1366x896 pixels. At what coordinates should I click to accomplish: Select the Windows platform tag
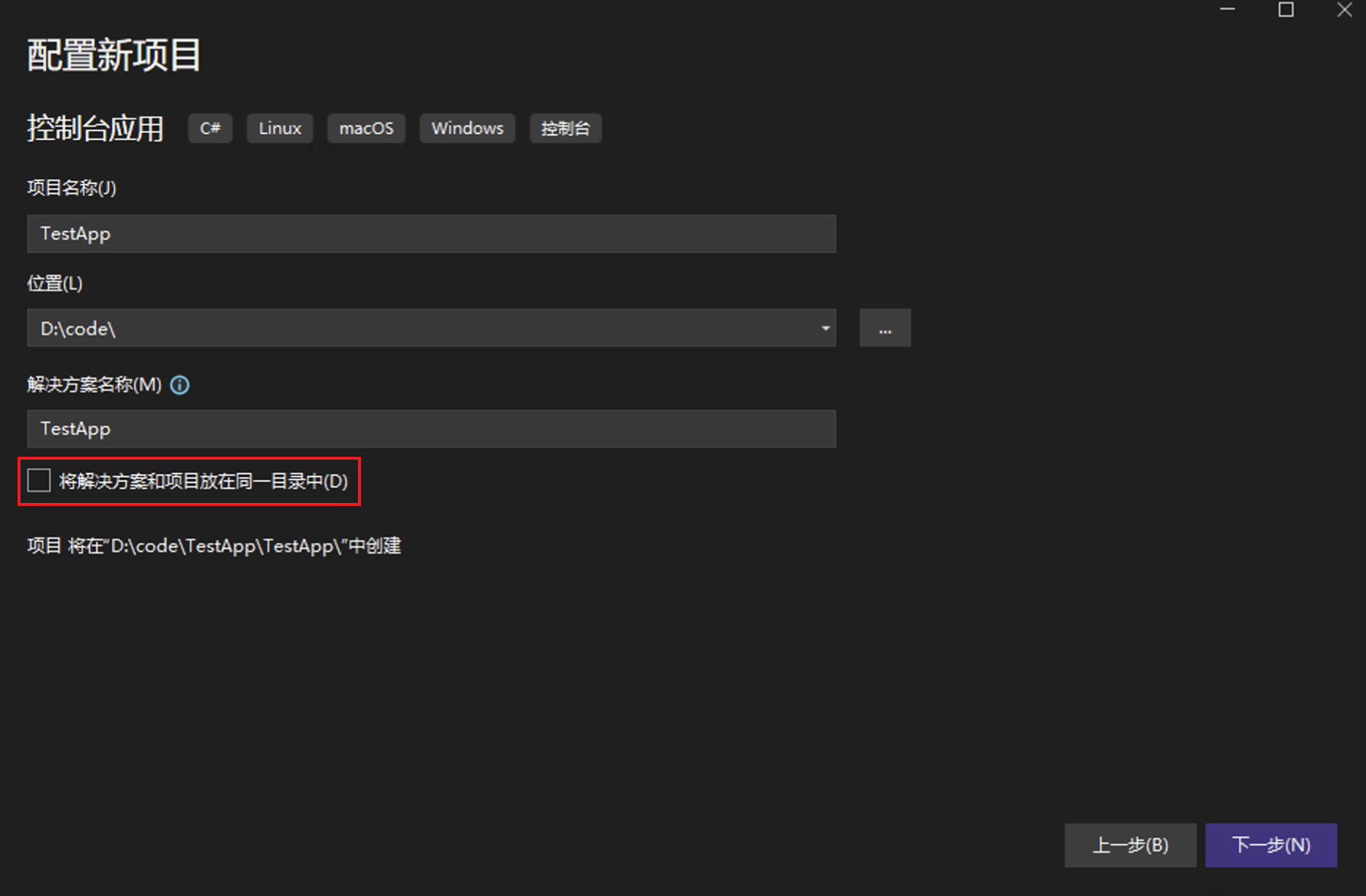(x=467, y=128)
